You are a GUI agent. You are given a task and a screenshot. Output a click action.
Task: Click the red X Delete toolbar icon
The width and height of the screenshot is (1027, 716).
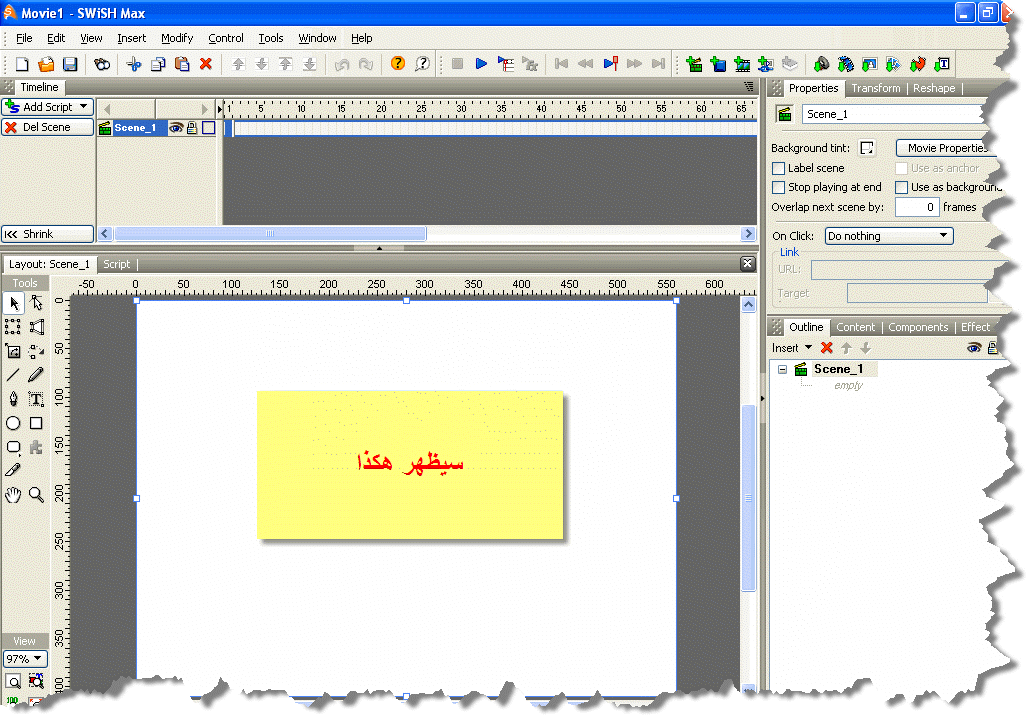click(206, 64)
